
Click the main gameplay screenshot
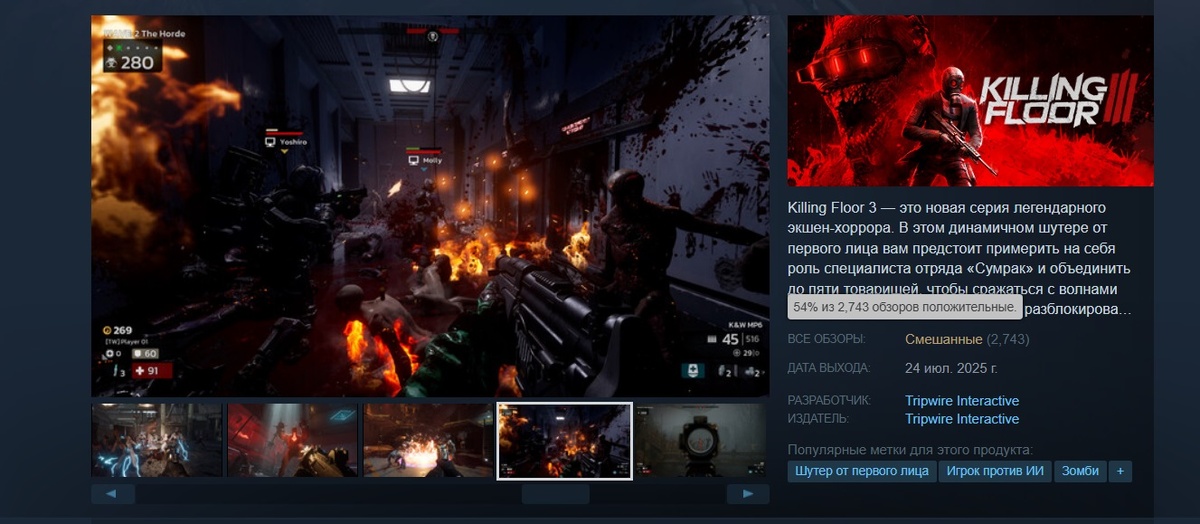(430, 206)
